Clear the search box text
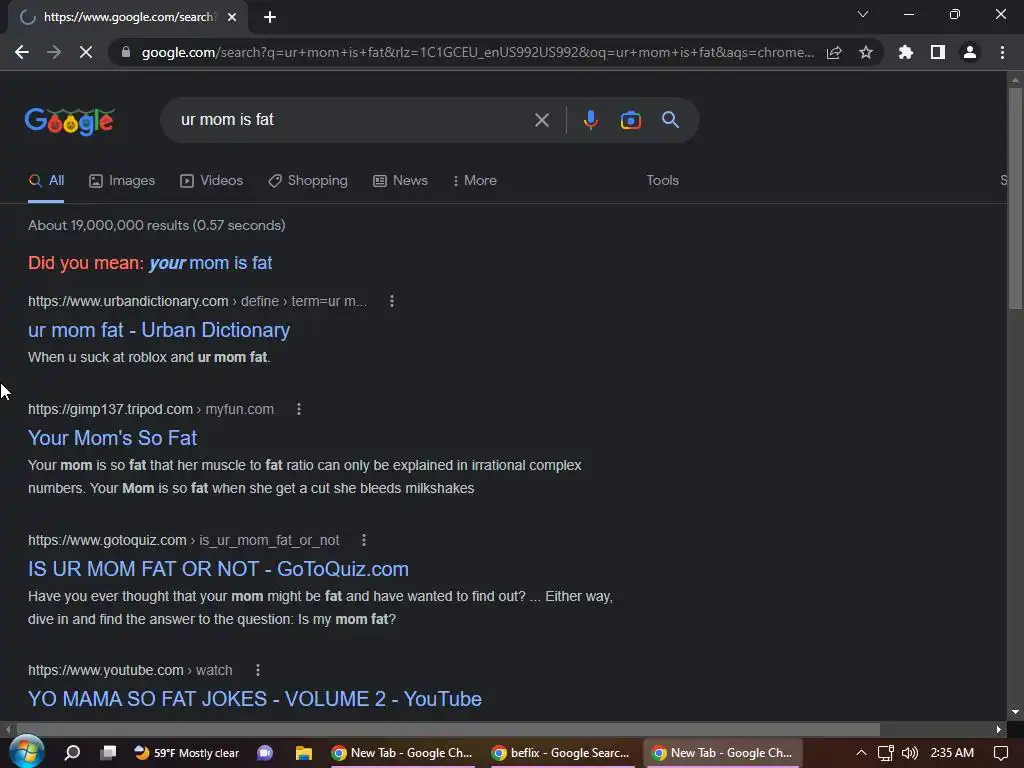The width and height of the screenshot is (1024, 768). coord(541,120)
